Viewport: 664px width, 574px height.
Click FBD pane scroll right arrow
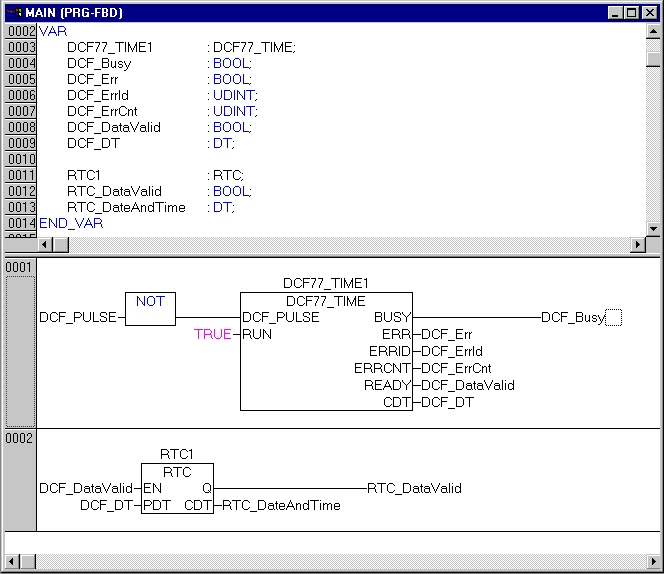(x=653, y=562)
